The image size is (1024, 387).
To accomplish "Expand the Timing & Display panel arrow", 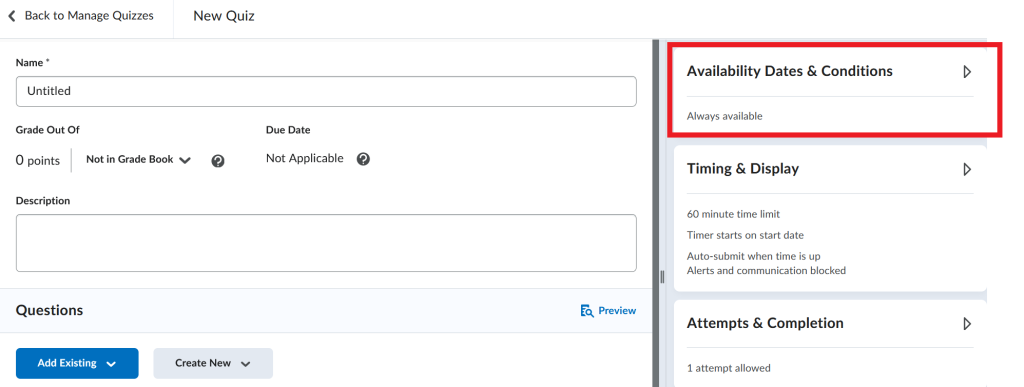I will click(967, 170).
